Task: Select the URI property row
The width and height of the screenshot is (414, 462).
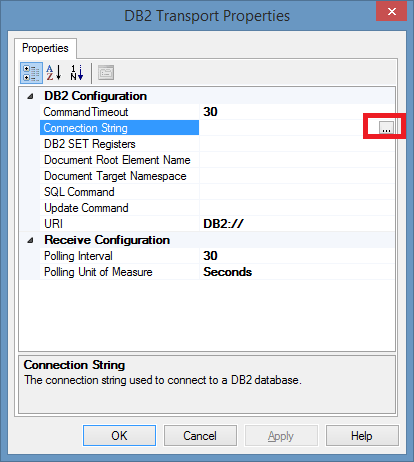Action: pos(119,224)
